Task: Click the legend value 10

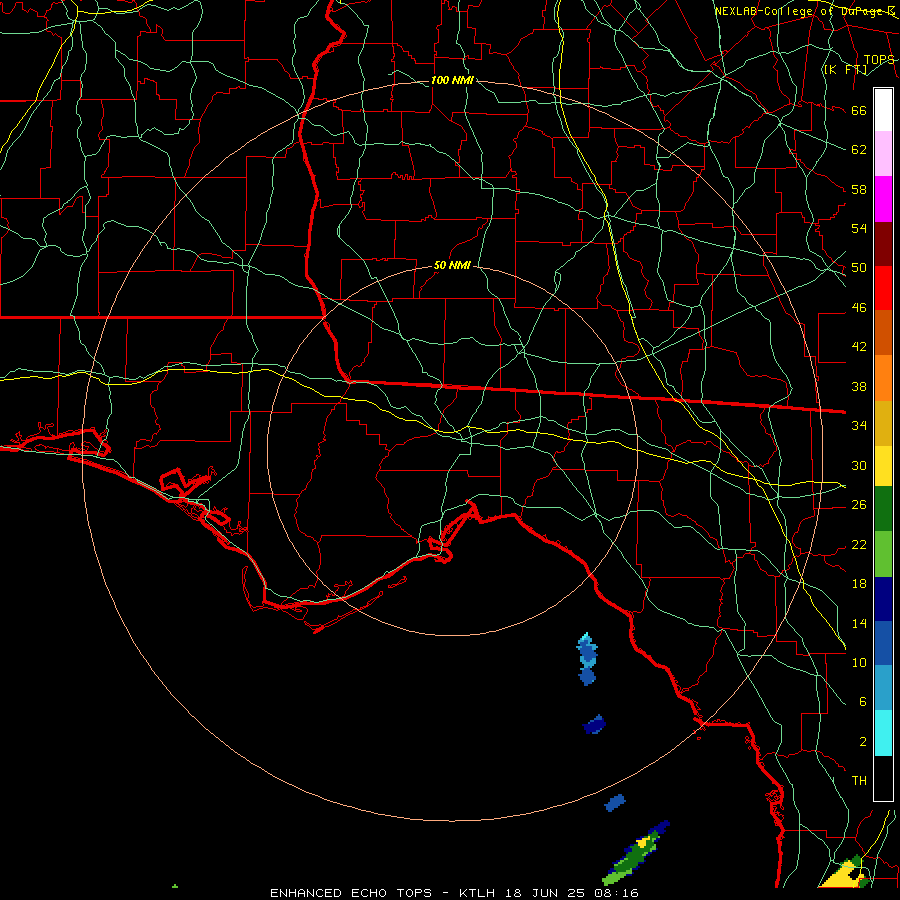Action: point(859,662)
